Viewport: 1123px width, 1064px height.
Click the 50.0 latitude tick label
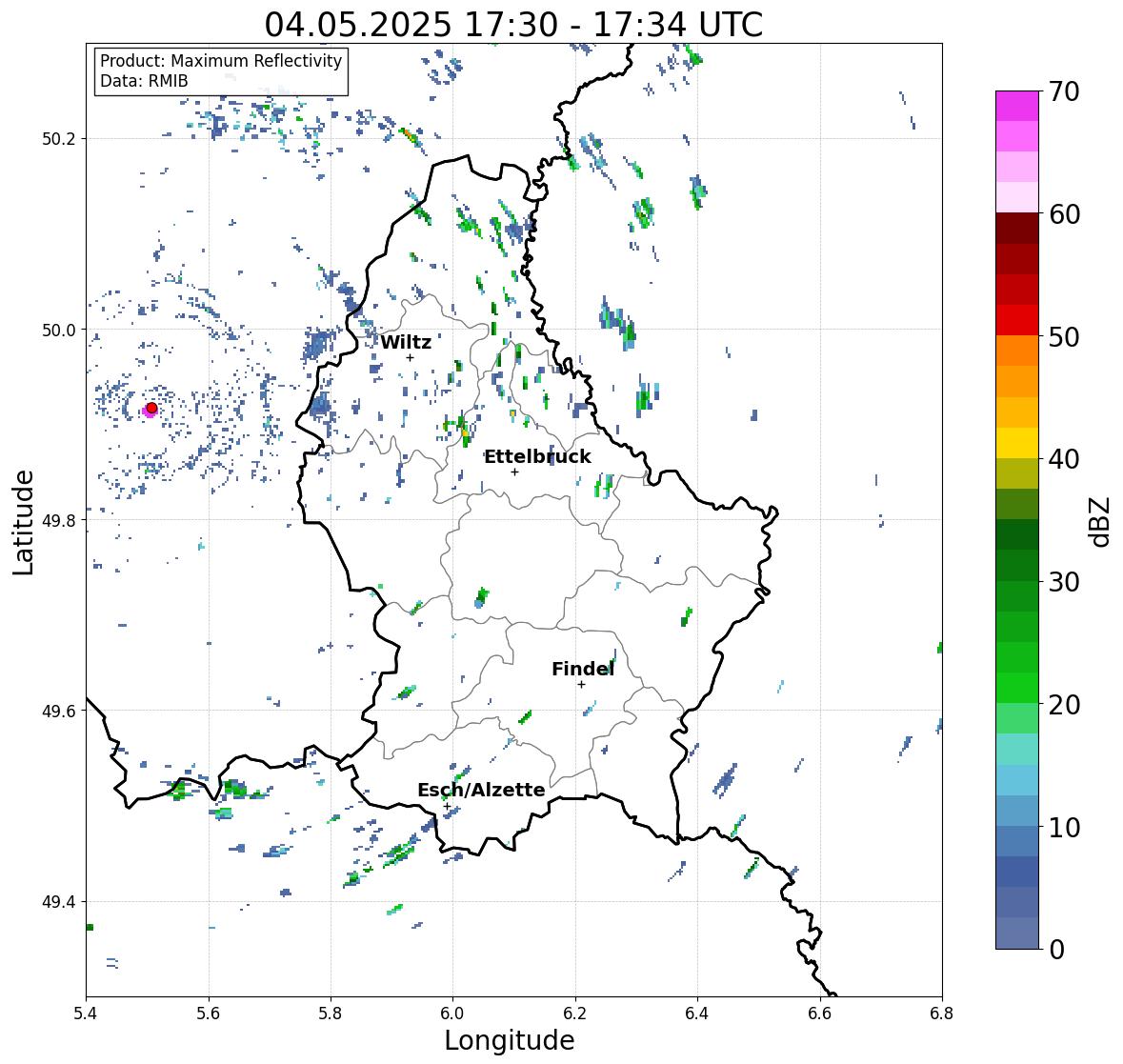point(59,331)
